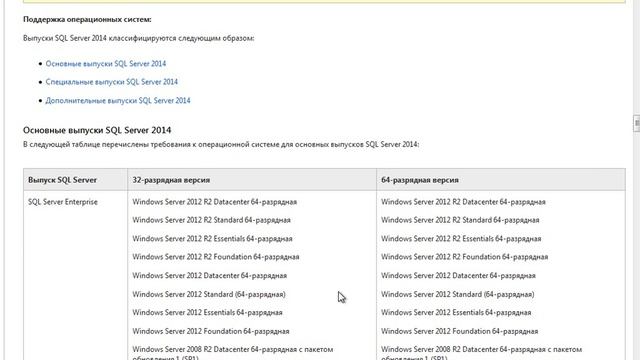Image resolution: width=640 pixels, height=360 pixels.
Task: Open link Основные выпуски SQL Server 2014
Action: pos(106,64)
